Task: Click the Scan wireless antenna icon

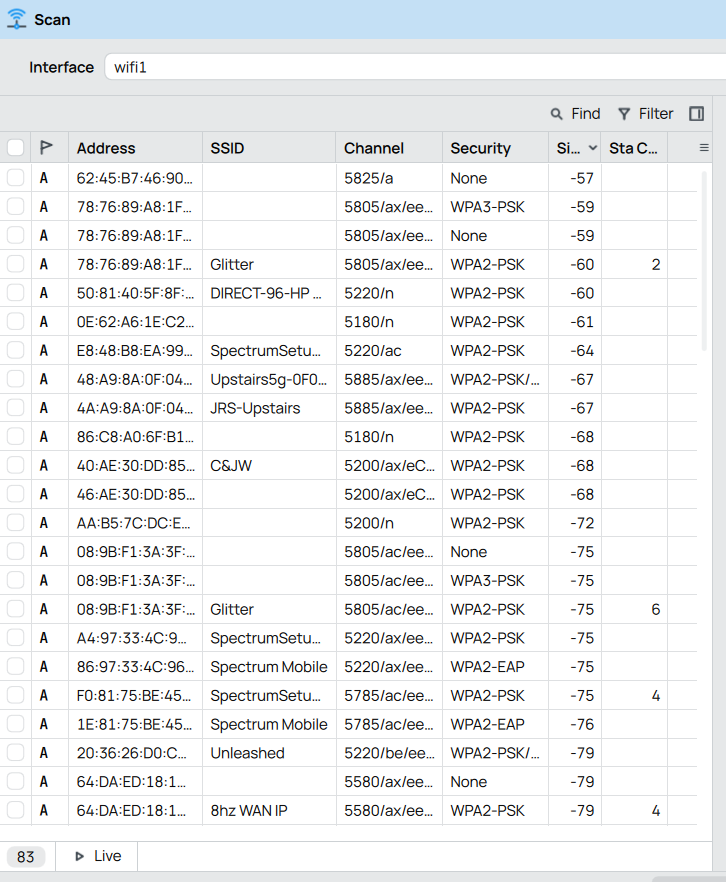Action: 17,19
